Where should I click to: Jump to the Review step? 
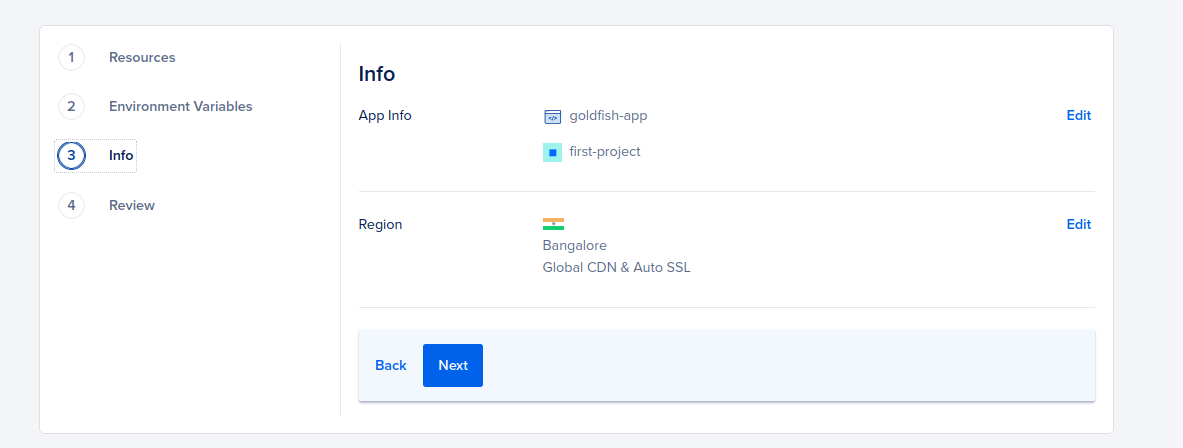coord(131,205)
